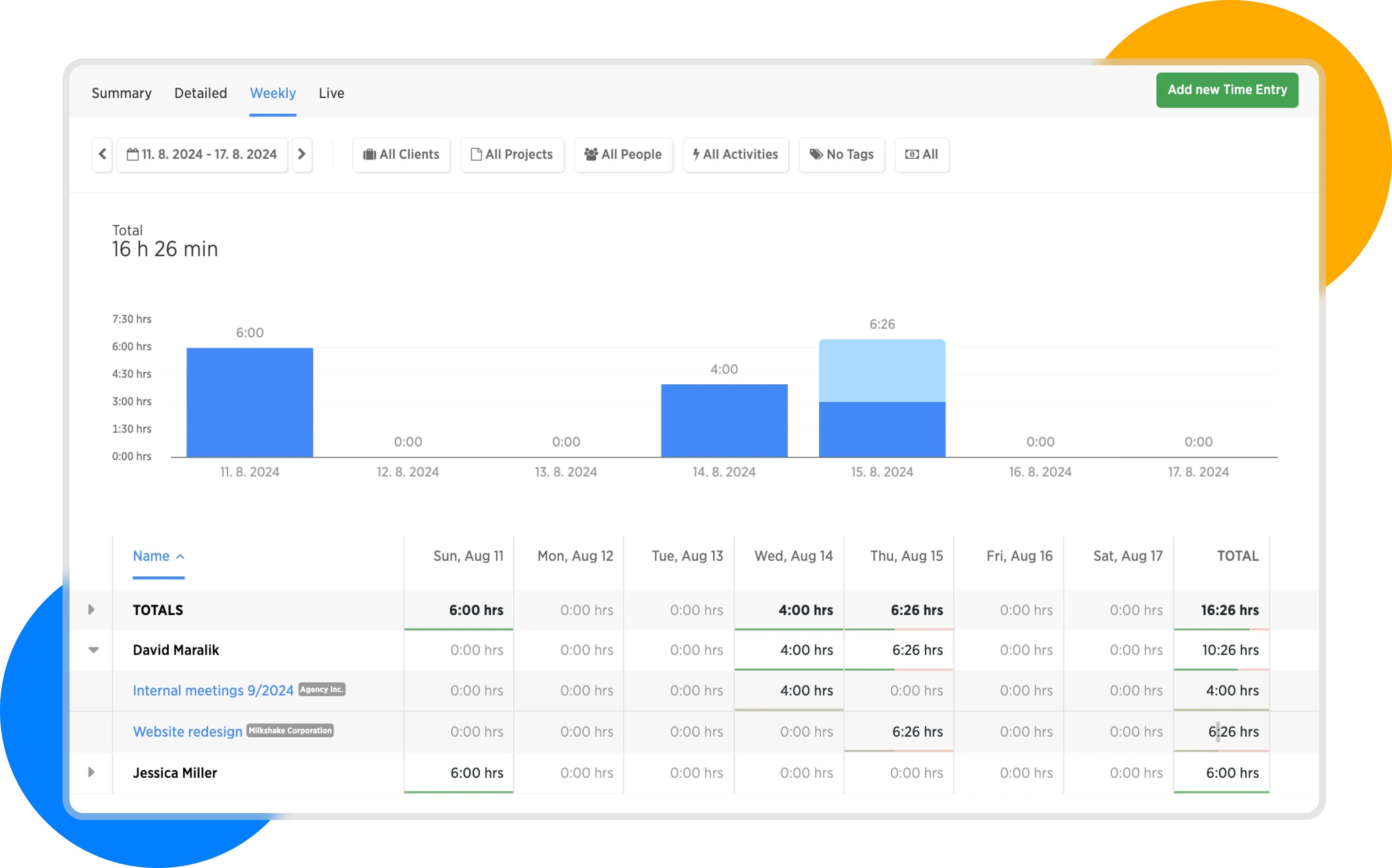1392x868 pixels.
Task: Collapse David Maralik row
Action: [x=93, y=650]
